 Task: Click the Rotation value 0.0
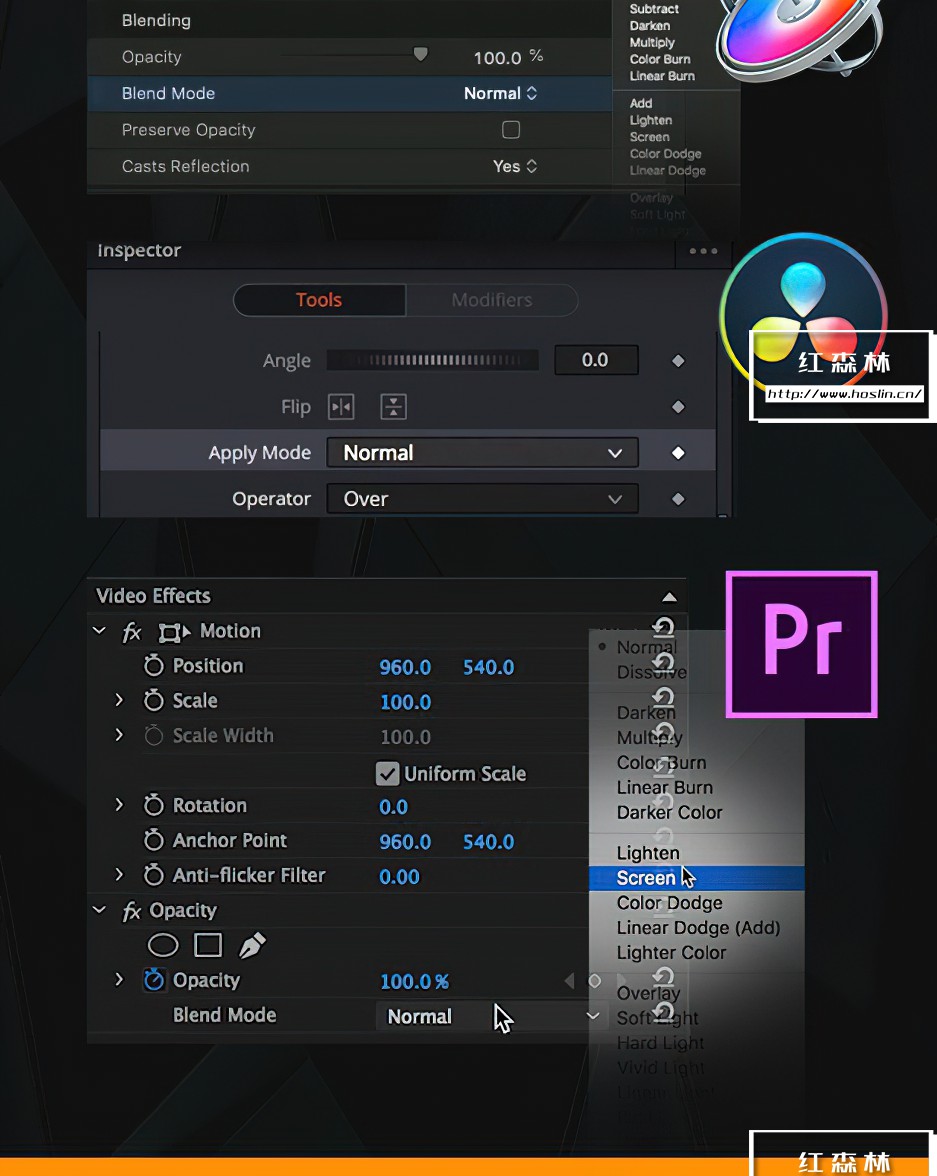pos(393,807)
